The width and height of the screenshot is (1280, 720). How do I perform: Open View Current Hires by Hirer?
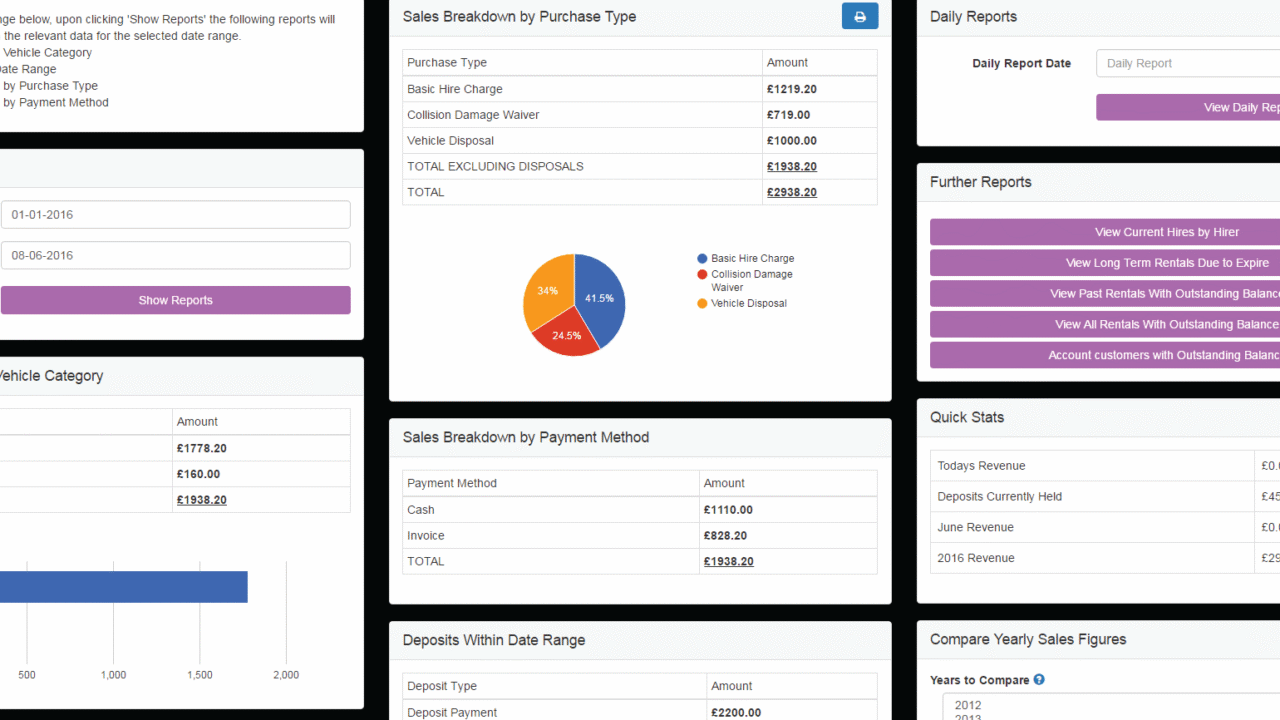[1166, 232]
